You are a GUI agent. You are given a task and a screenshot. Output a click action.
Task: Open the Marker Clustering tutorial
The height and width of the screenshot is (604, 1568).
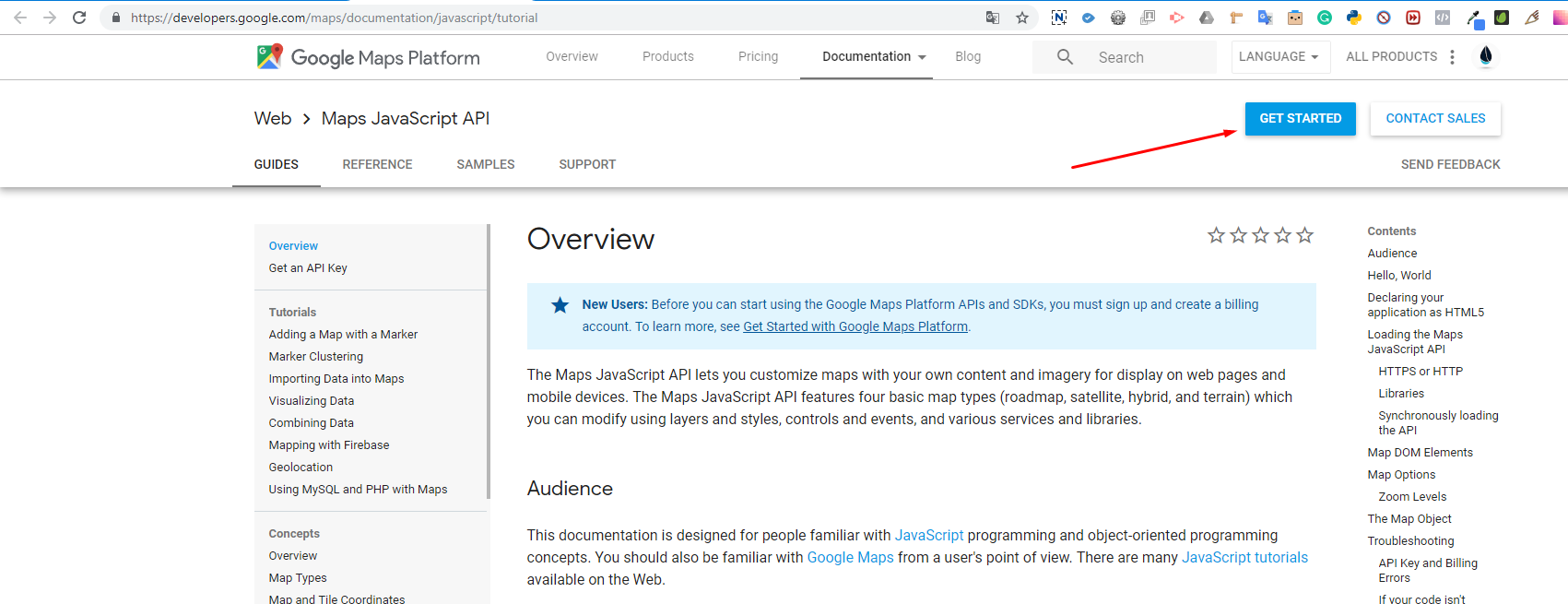pos(316,357)
